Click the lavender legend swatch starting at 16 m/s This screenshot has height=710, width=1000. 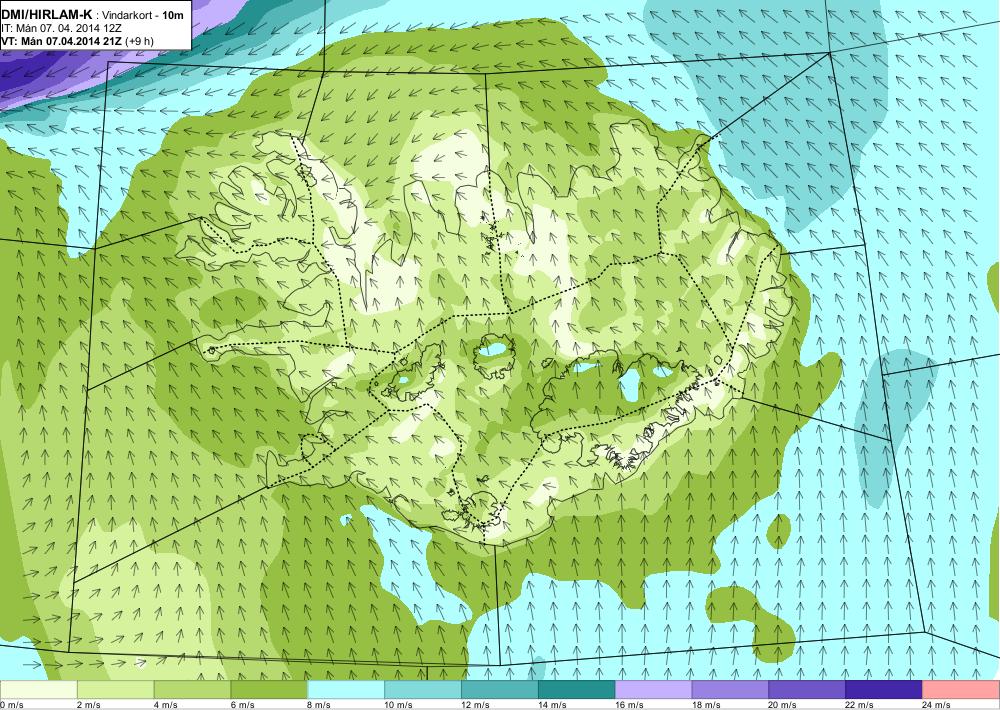[x=653, y=690]
